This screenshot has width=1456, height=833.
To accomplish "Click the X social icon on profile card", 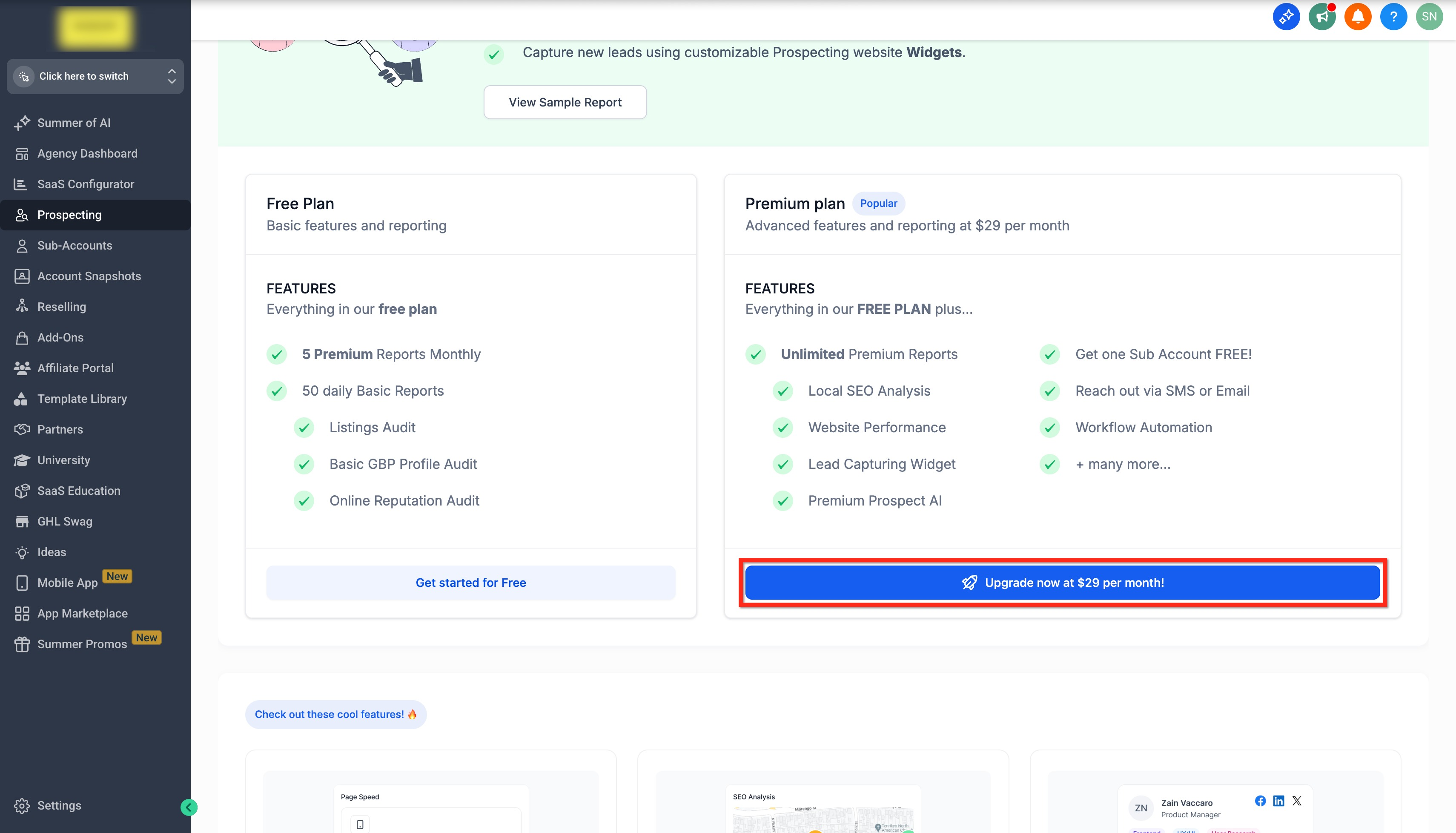I will (1297, 801).
